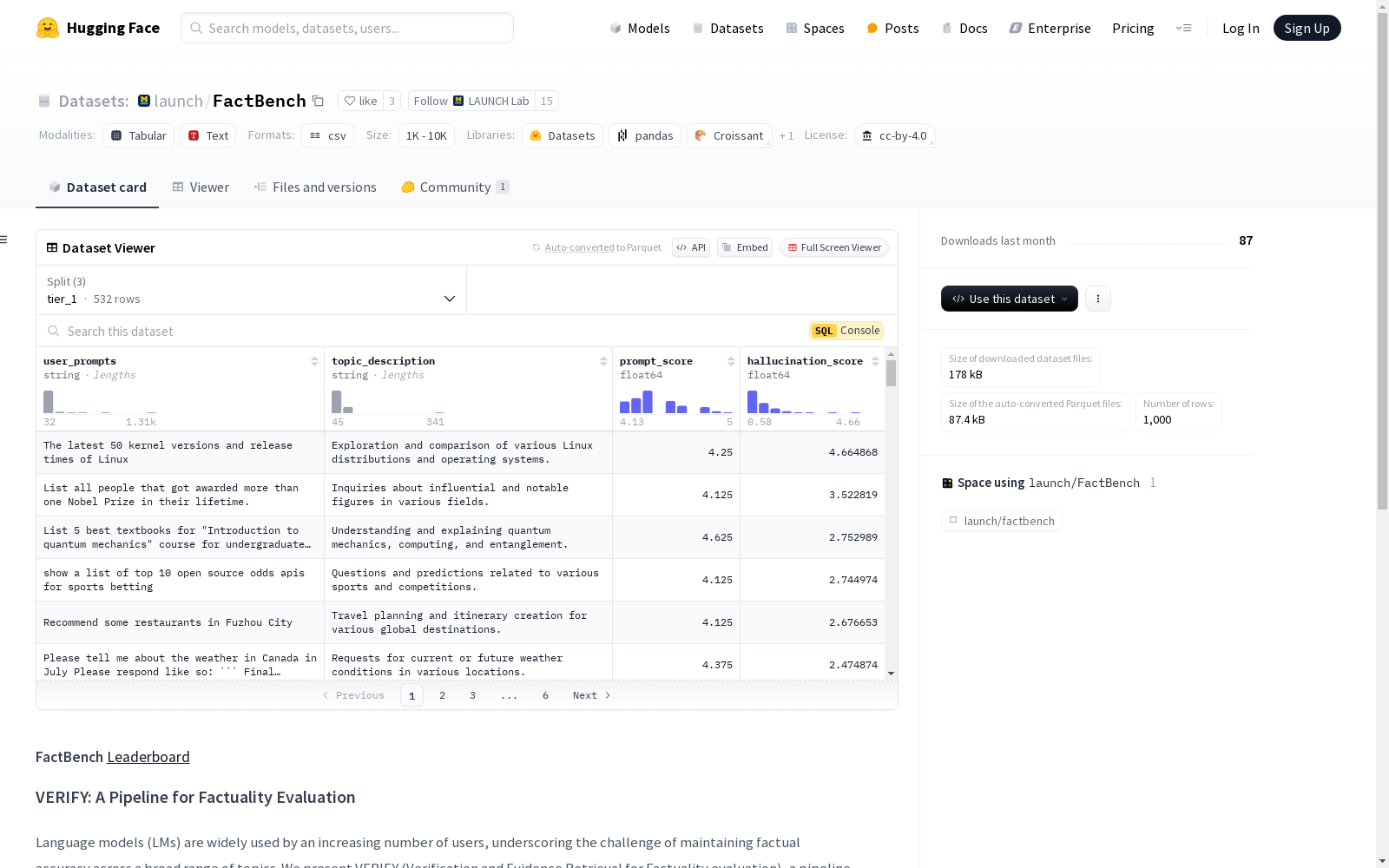
Task: Select the Croissant library tag
Action: coord(729,135)
